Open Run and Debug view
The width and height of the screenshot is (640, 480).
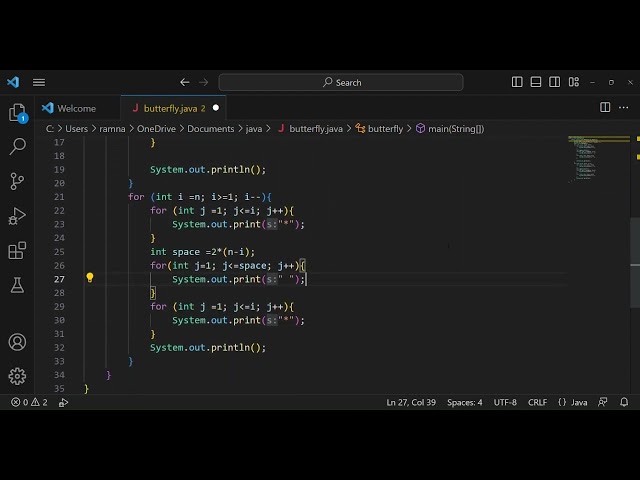click(x=17, y=216)
